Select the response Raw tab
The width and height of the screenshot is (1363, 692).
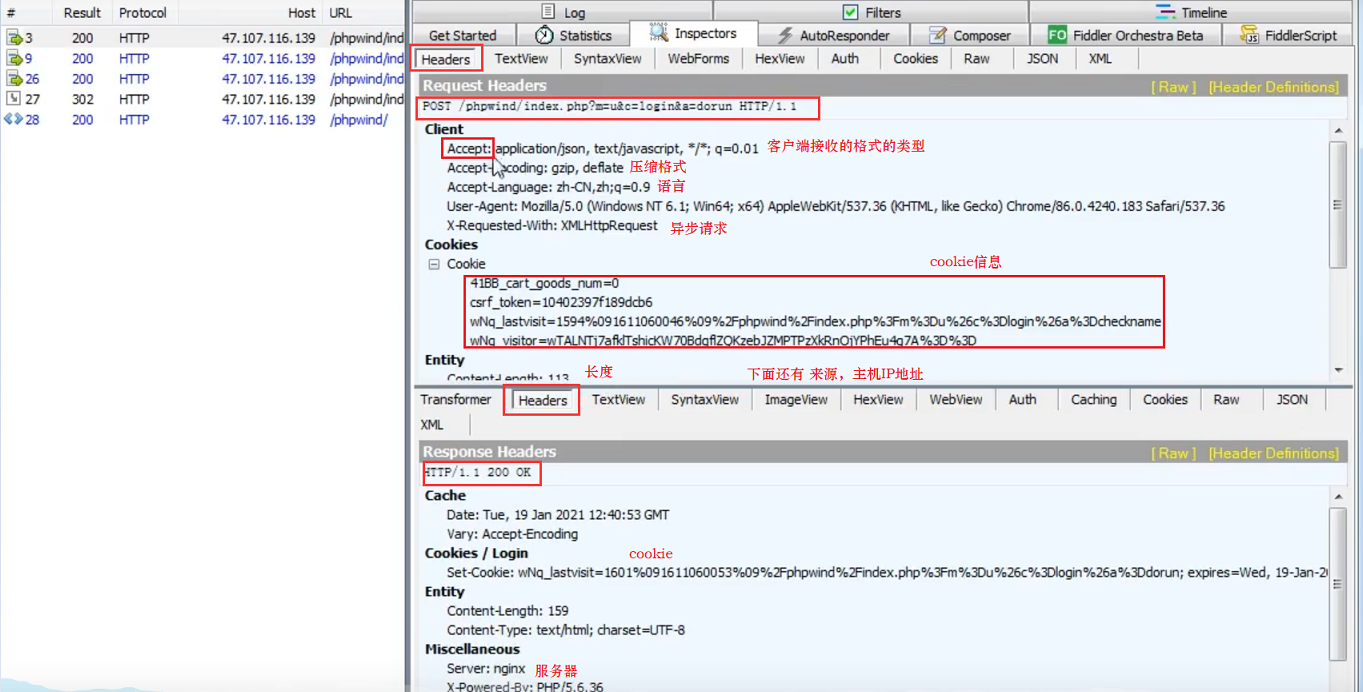(1226, 400)
